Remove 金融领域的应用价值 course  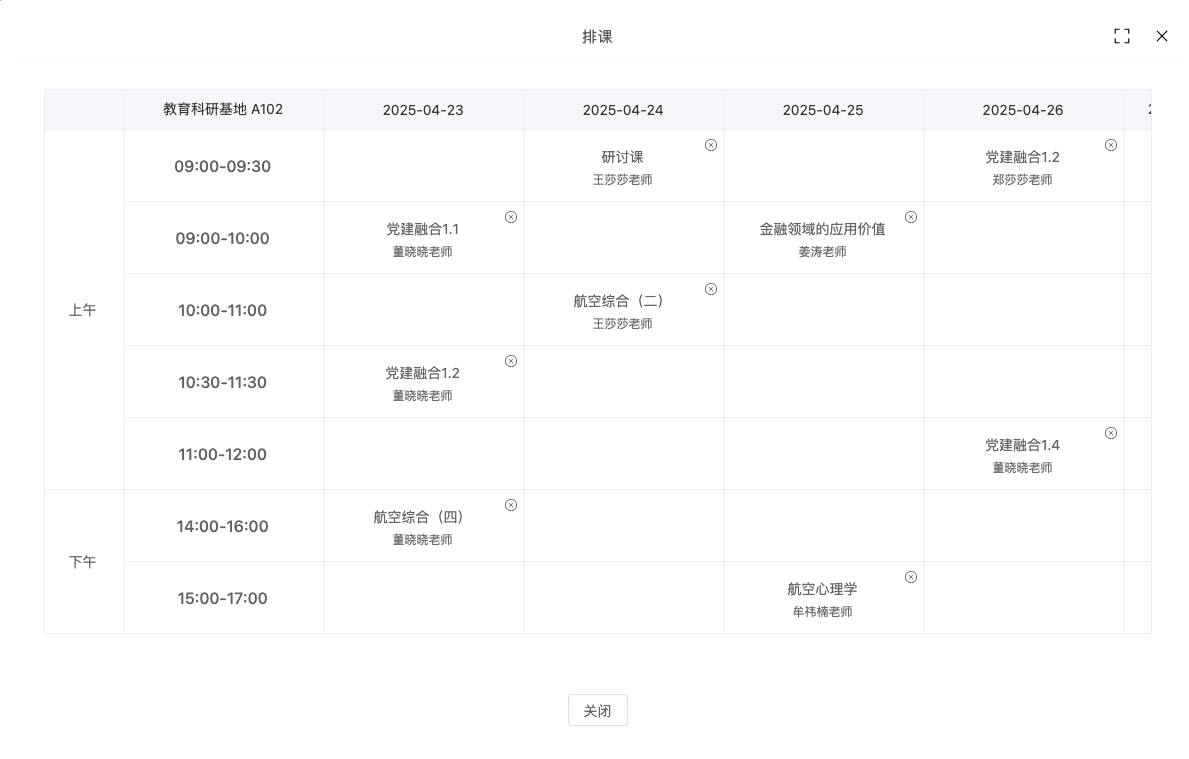[911, 217]
